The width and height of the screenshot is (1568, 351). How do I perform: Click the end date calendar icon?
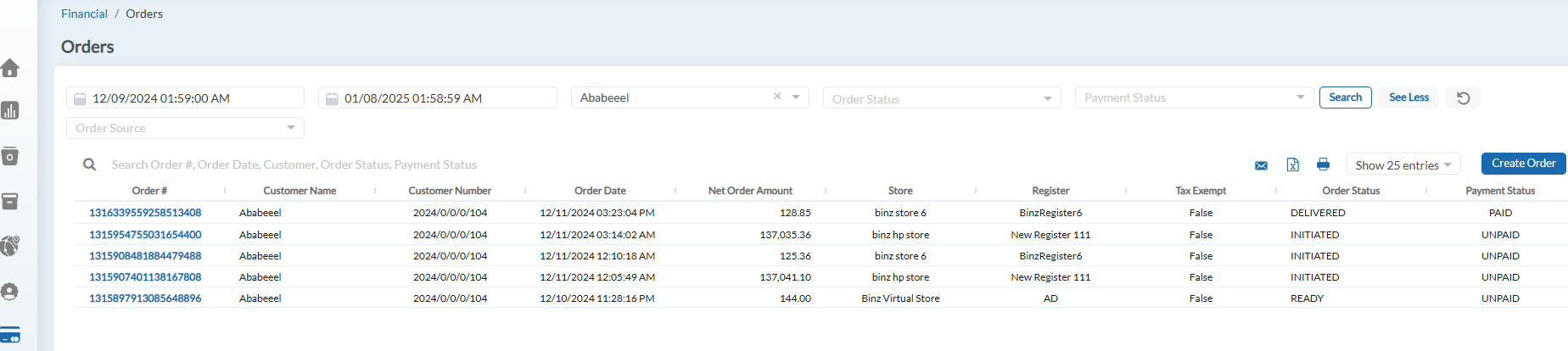click(x=332, y=98)
